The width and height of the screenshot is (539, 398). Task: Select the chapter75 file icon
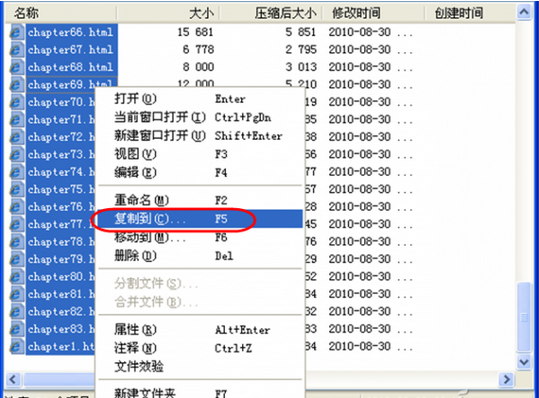(16, 190)
